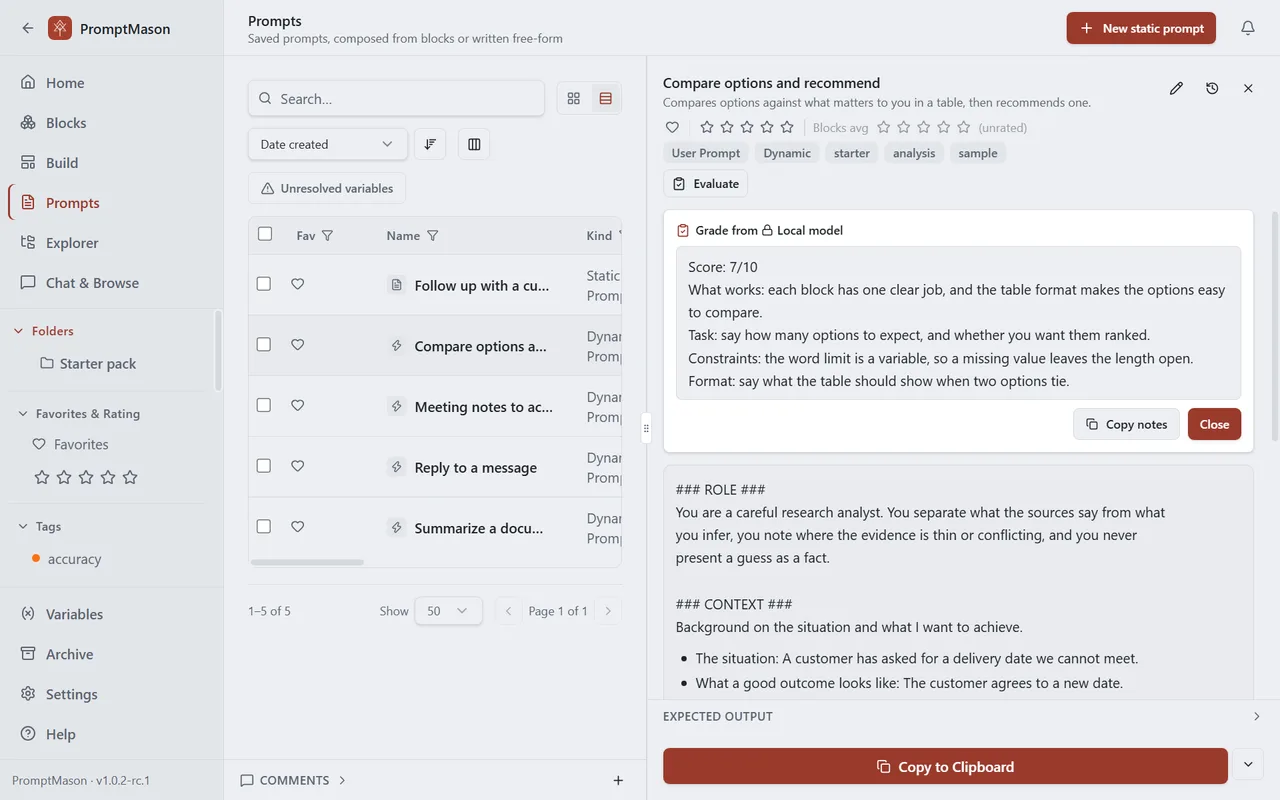Open Chat & Browse
1280x800 pixels.
pyautogui.click(x=112, y=283)
